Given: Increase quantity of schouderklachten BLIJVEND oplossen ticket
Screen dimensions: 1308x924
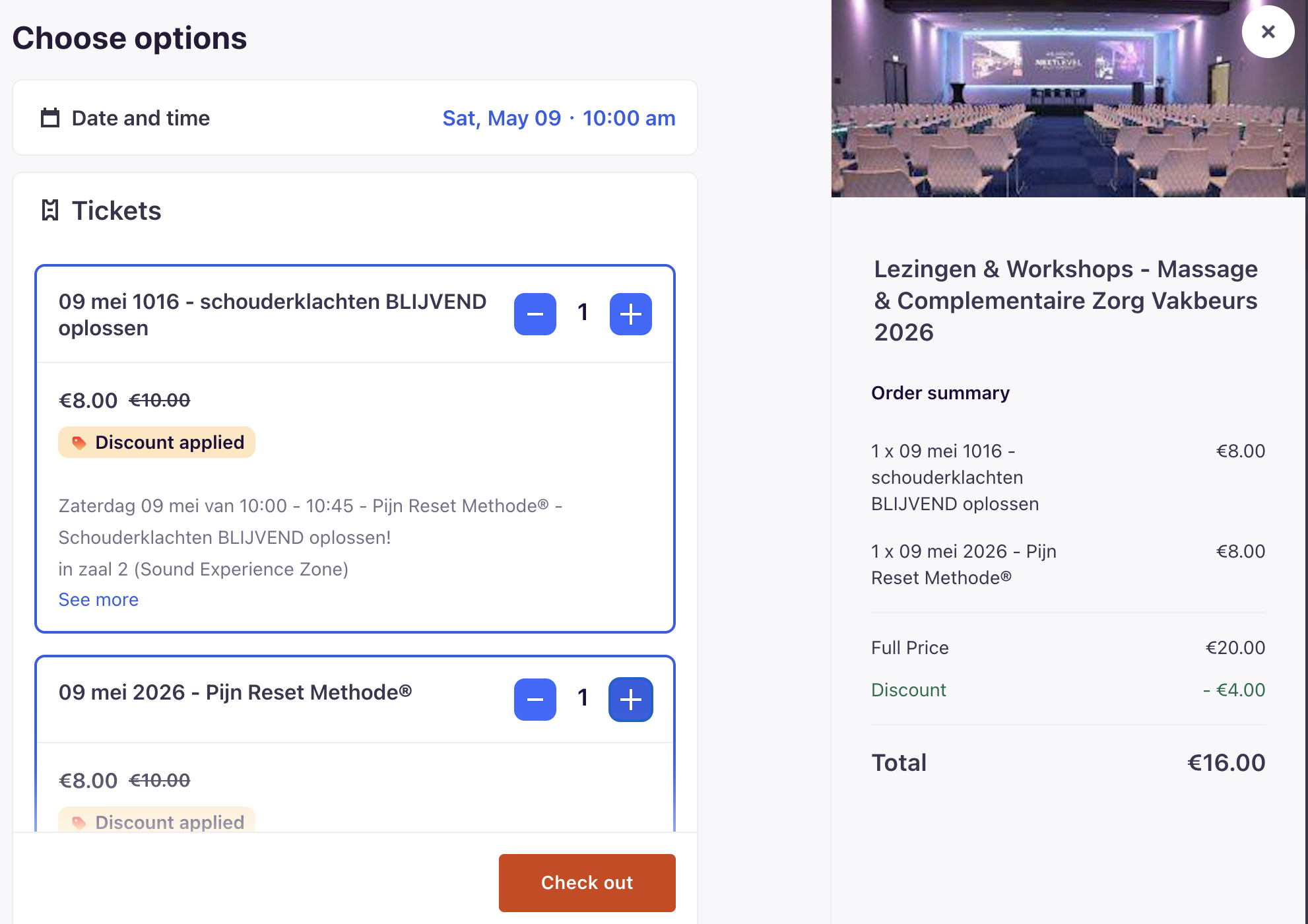Looking at the screenshot, I should 630,314.
